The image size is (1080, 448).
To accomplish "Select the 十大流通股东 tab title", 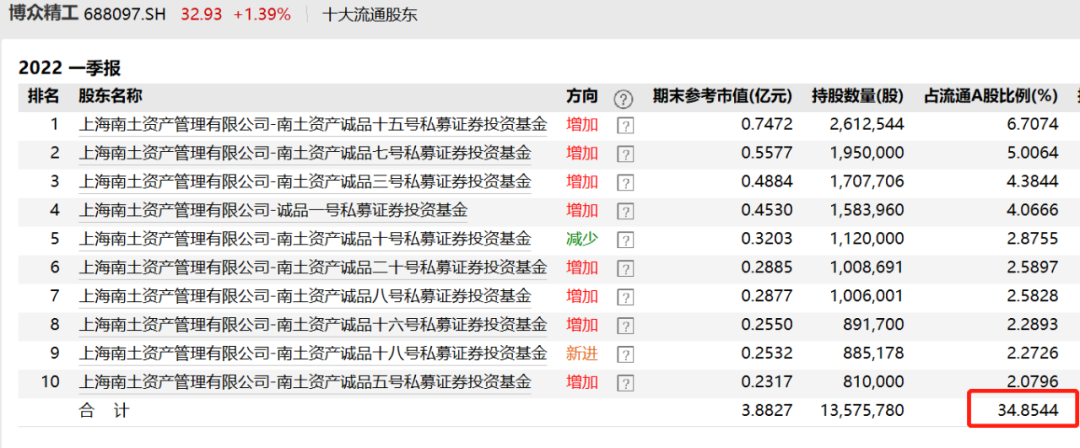I will pos(370,14).
